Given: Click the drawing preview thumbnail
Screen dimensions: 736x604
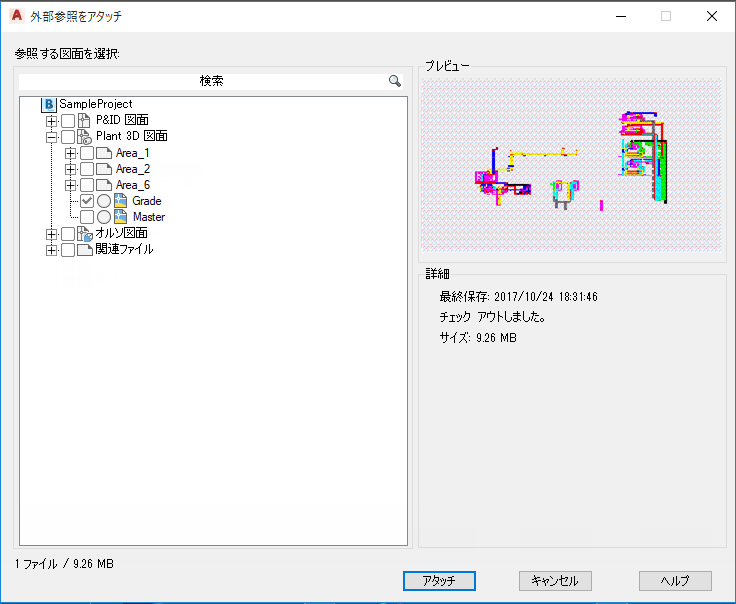Looking at the screenshot, I should pos(571,165).
